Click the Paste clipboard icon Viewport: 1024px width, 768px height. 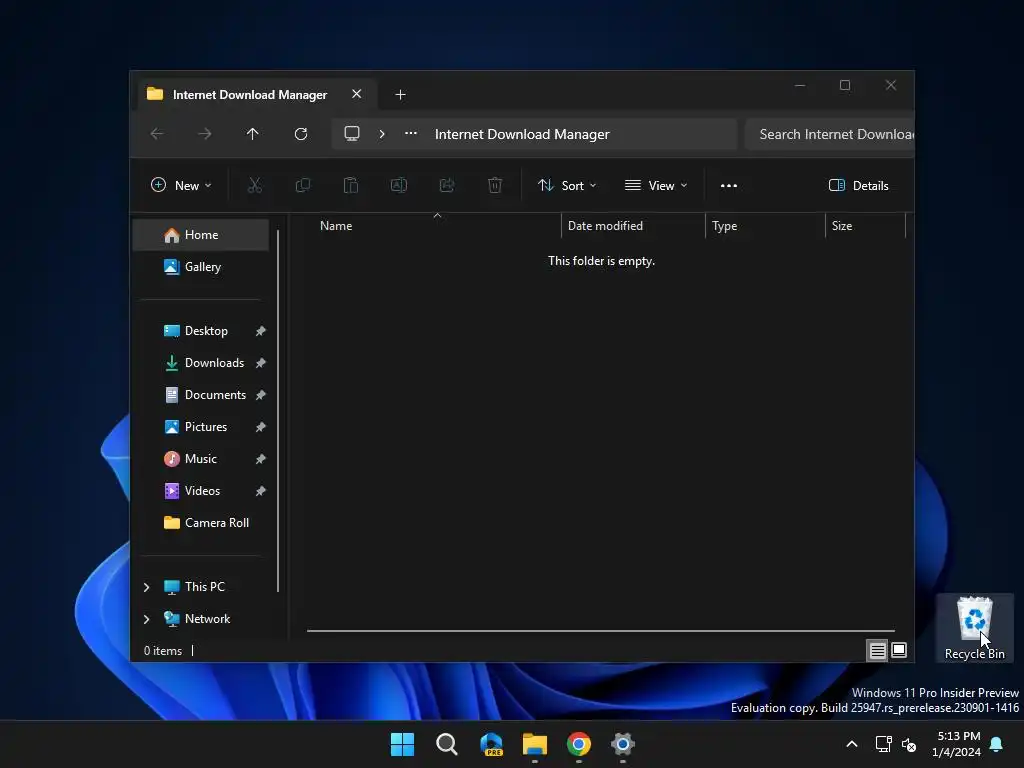[x=351, y=185]
